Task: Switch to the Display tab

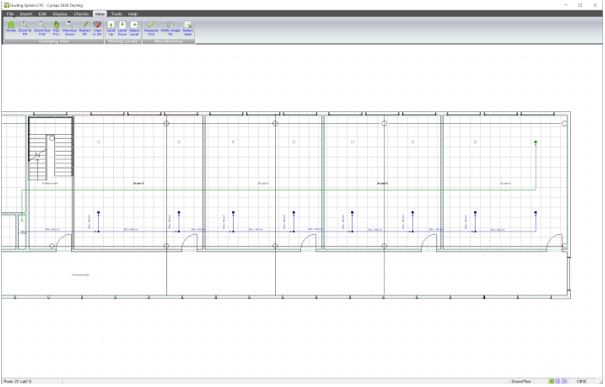Action: coord(60,14)
